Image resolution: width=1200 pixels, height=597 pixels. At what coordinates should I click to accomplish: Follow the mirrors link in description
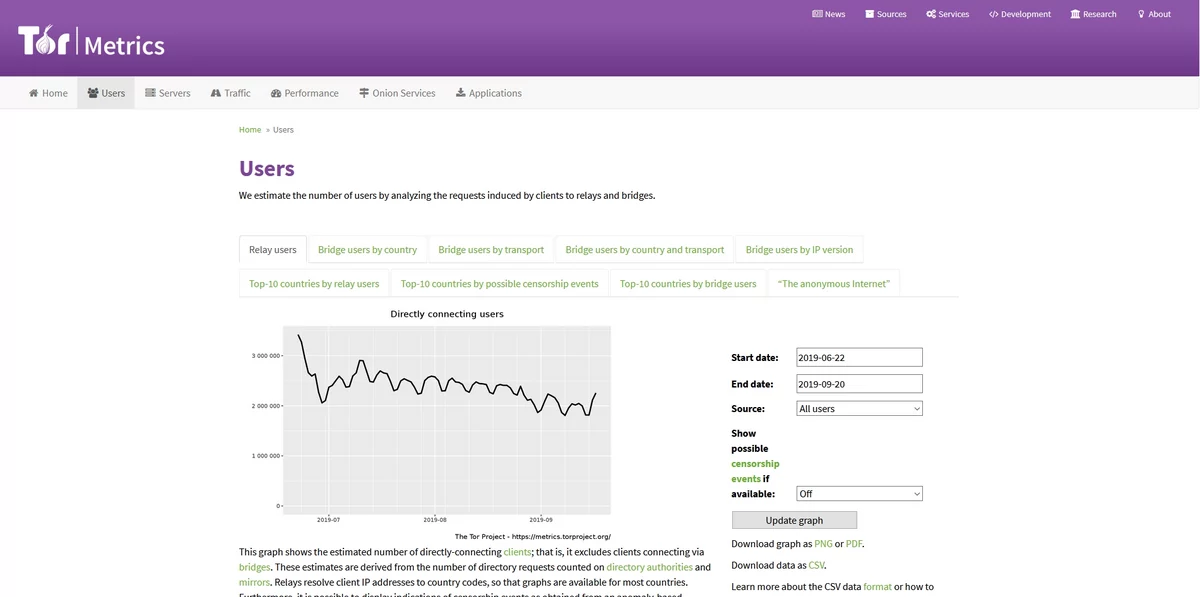[x=253, y=582]
